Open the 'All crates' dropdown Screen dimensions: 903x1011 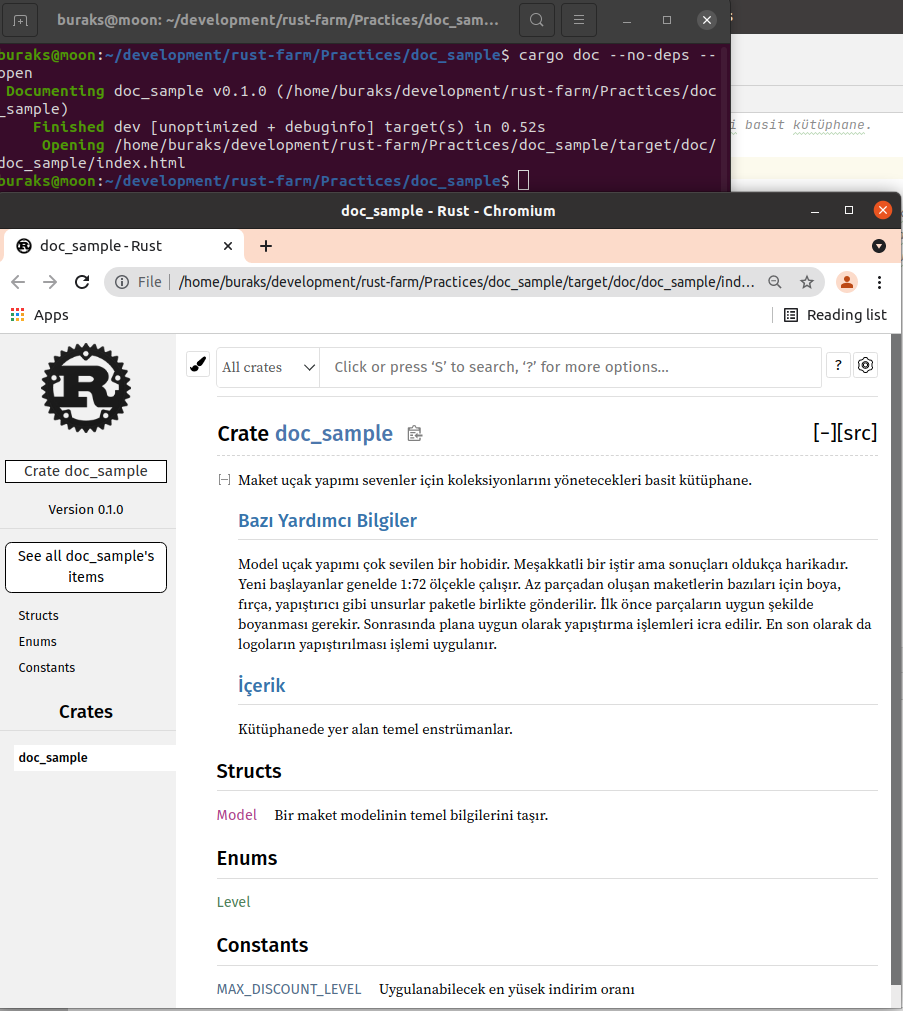(268, 367)
